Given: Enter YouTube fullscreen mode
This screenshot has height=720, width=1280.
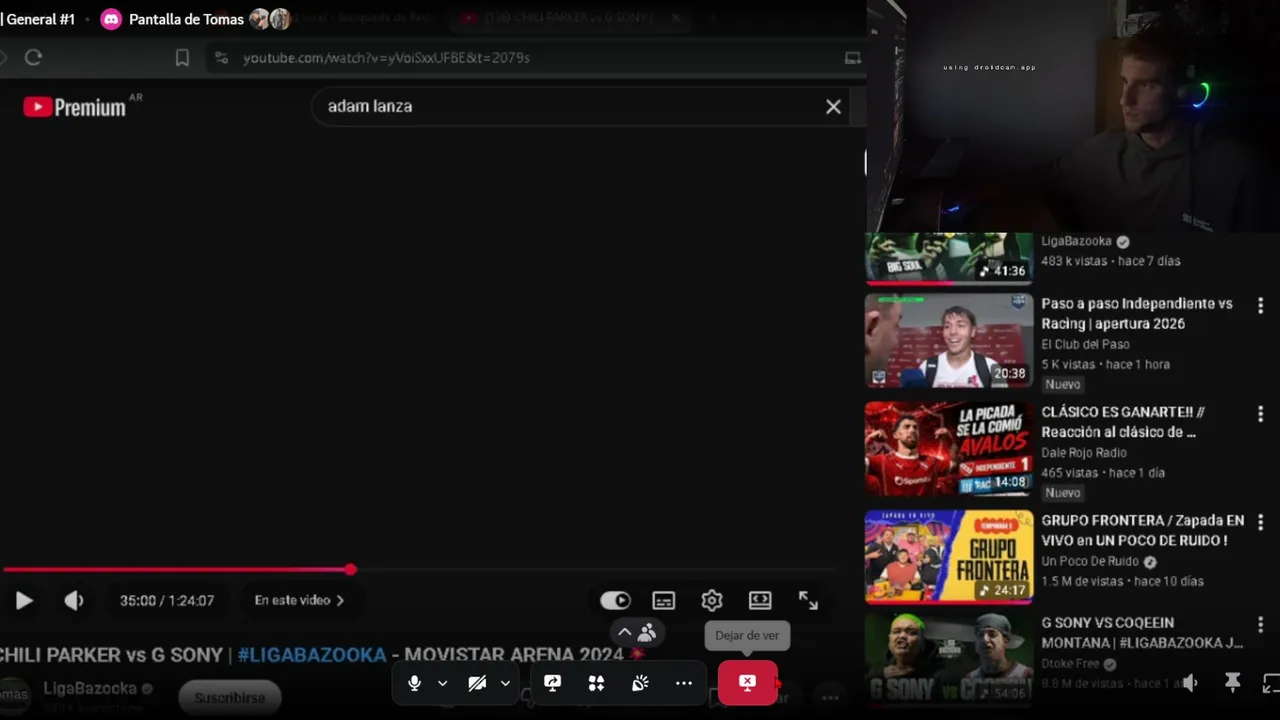Looking at the screenshot, I should tap(808, 600).
